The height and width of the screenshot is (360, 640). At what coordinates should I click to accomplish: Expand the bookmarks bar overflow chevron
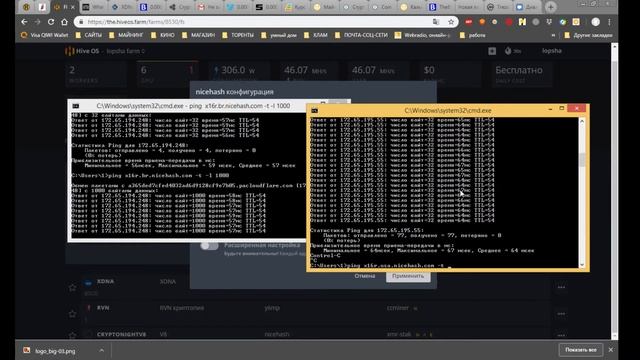[x=553, y=36]
